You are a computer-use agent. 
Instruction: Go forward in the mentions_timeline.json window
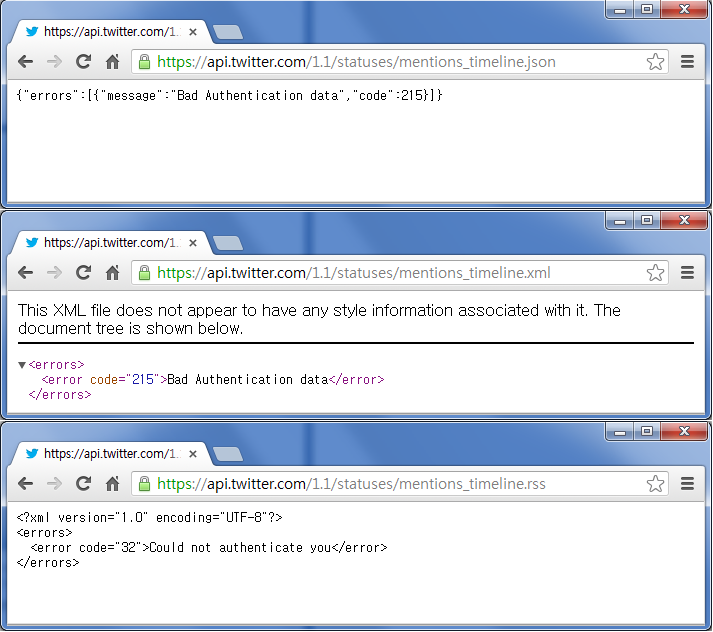tap(54, 61)
